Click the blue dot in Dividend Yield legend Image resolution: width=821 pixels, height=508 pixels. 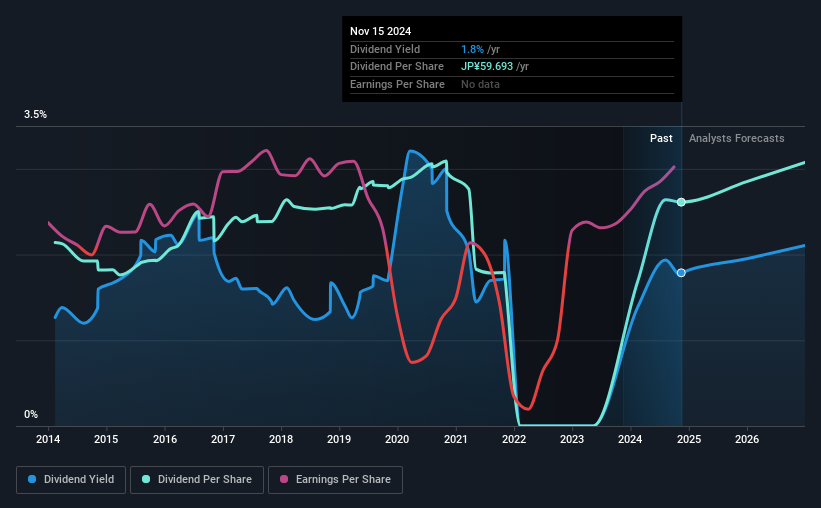[33, 480]
